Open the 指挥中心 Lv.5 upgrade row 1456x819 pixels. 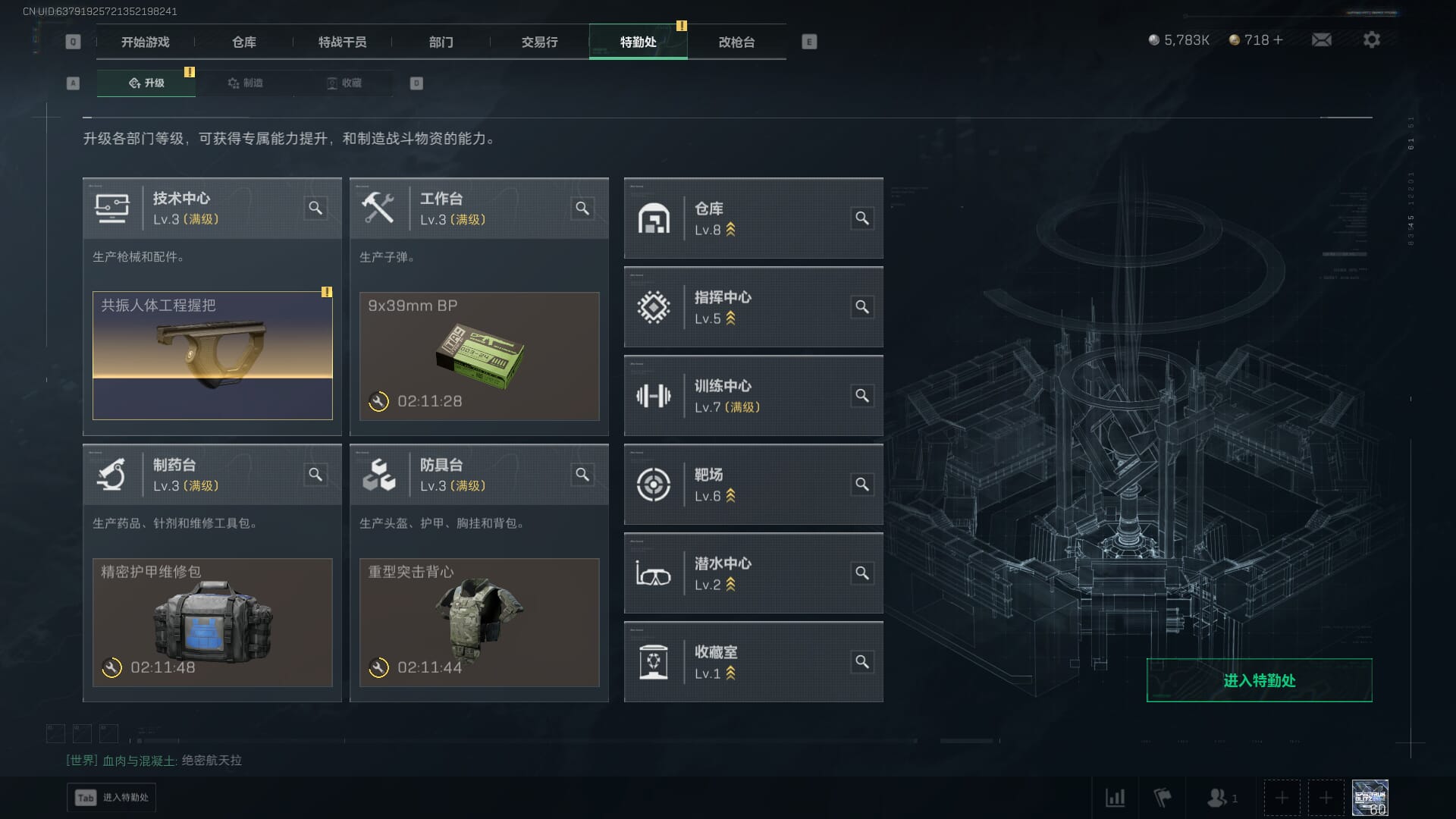coord(753,307)
